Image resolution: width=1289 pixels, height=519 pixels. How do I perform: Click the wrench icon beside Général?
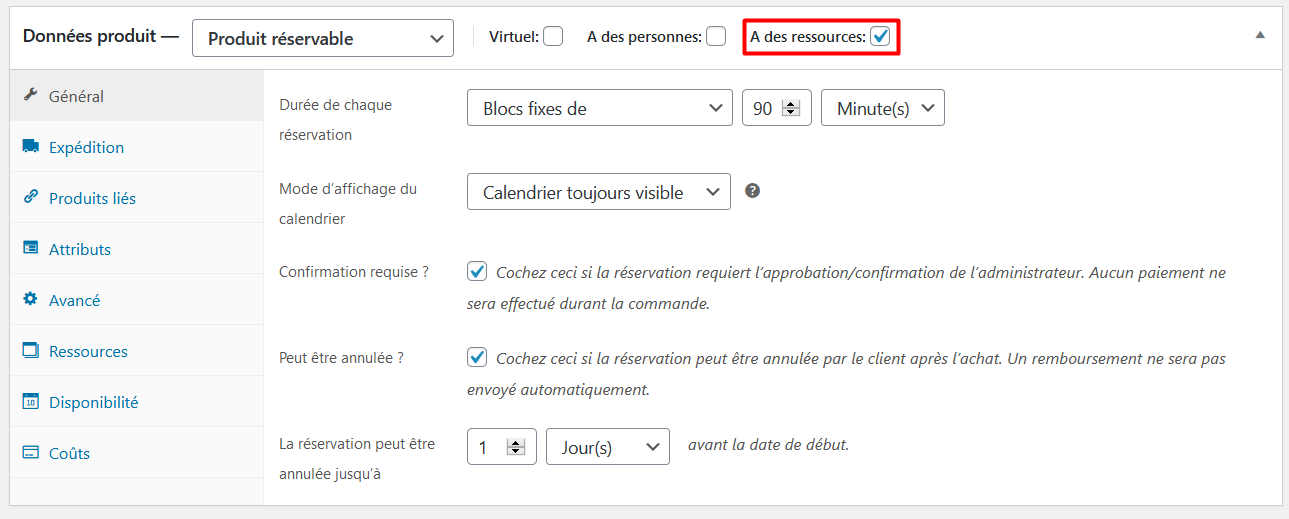(x=30, y=96)
